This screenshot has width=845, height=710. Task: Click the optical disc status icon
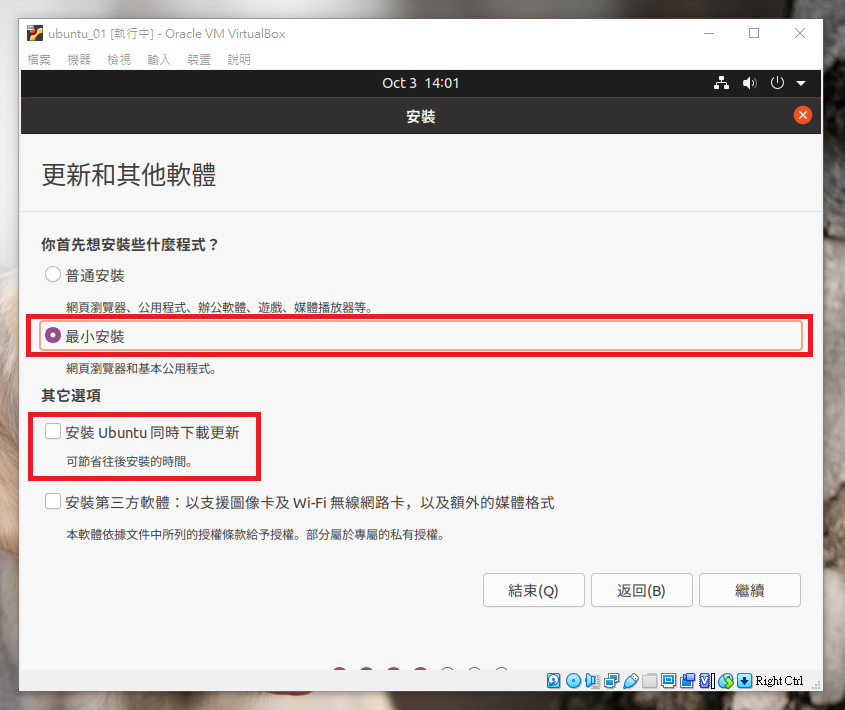[573, 681]
